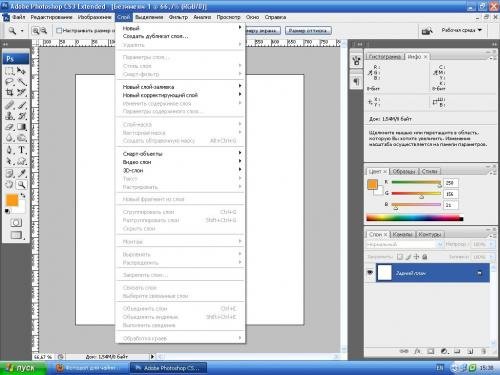Click the Пуск start button
The image size is (500, 375).
tap(23, 368)
